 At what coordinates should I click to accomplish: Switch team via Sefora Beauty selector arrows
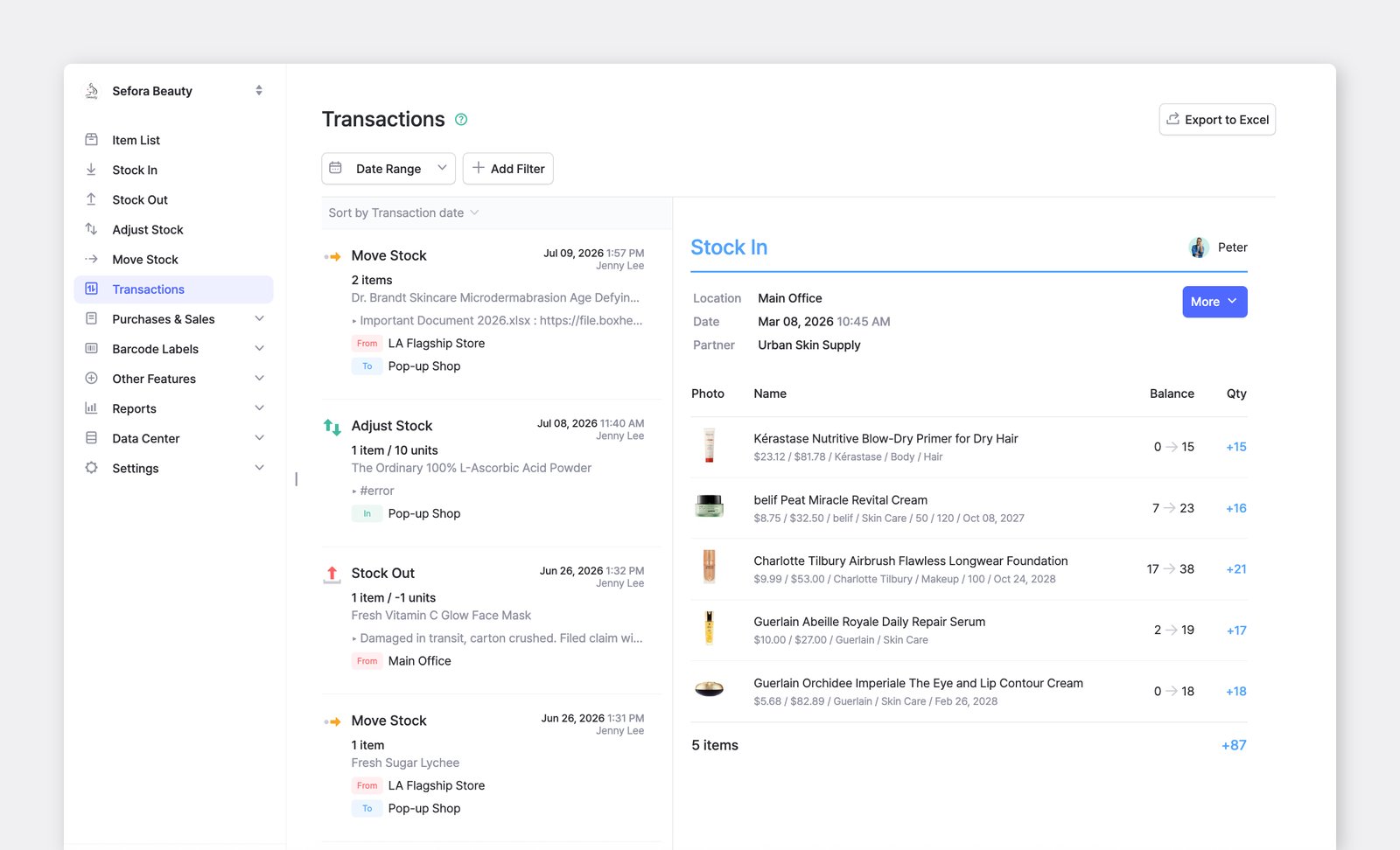259,91
